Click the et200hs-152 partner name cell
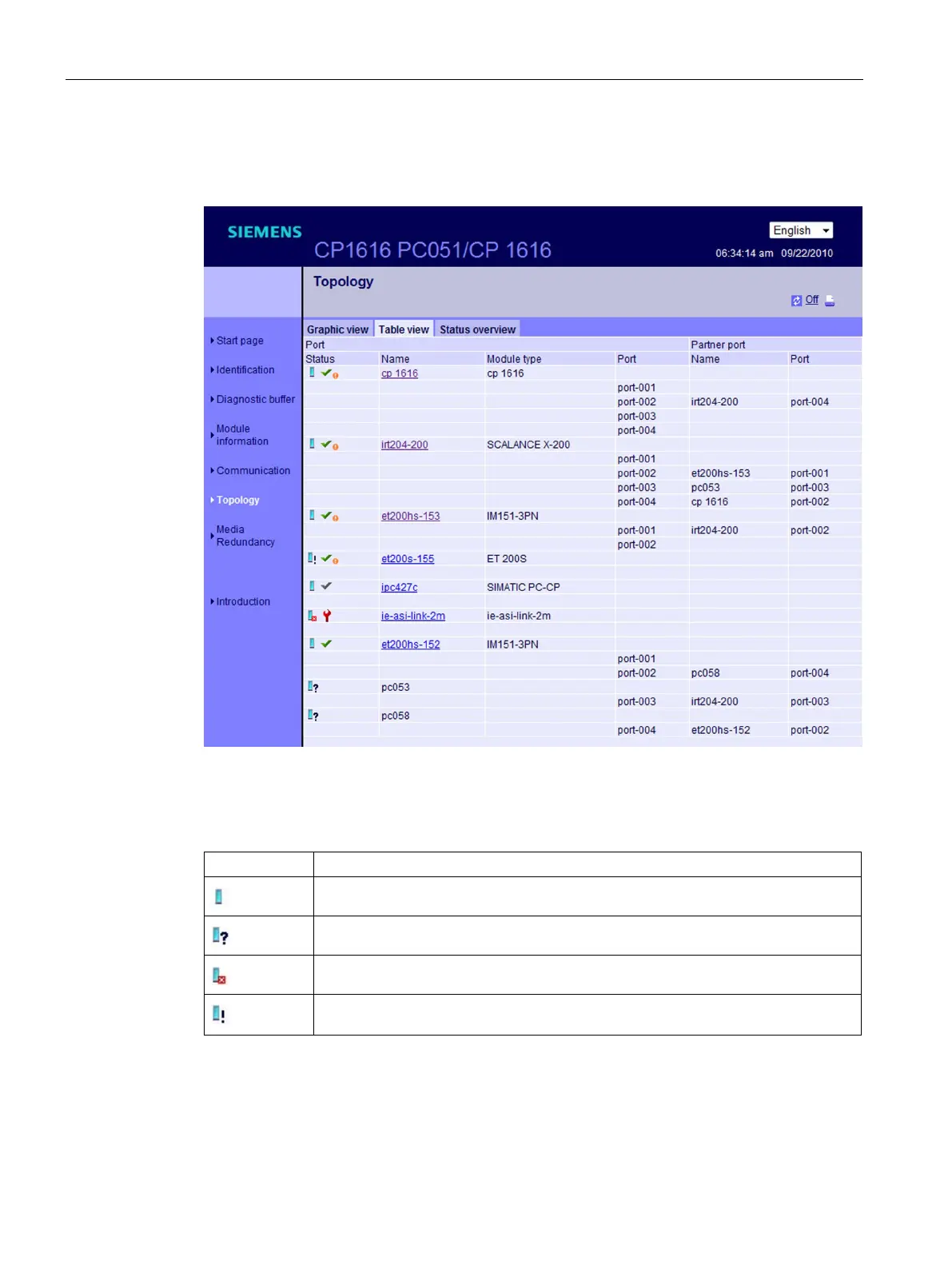Screen dimensions: 952x1269 tap(720, 730)
